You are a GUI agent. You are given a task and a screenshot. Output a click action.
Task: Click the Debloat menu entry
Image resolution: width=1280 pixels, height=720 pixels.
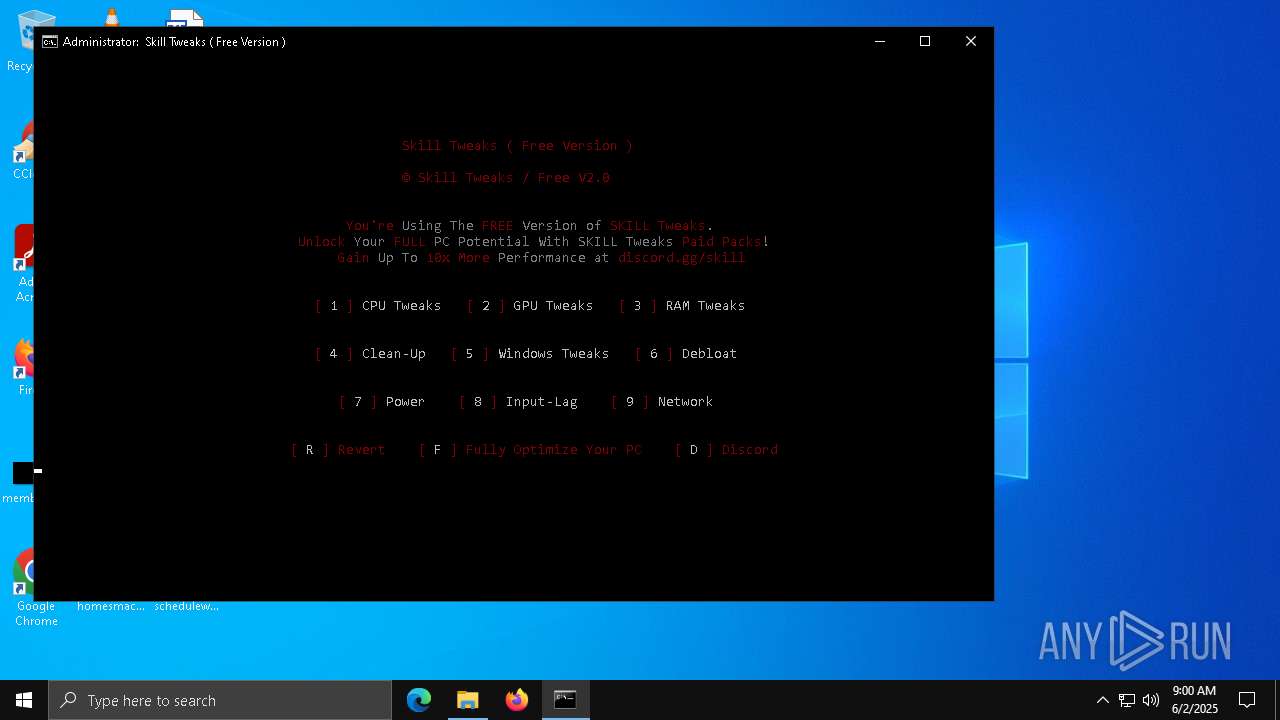click(x=709, y=354)
